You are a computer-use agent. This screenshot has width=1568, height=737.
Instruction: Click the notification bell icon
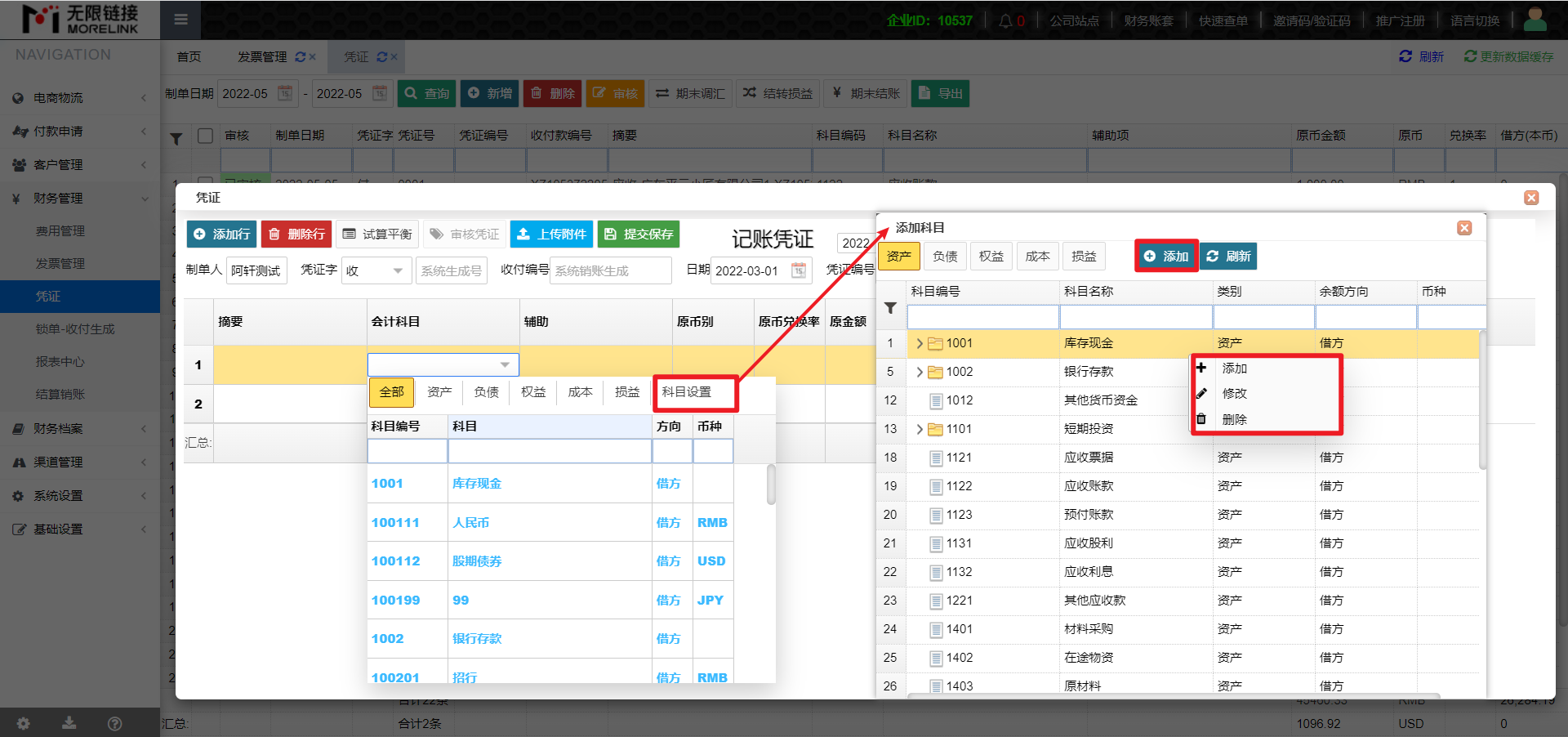(1005, 20)
